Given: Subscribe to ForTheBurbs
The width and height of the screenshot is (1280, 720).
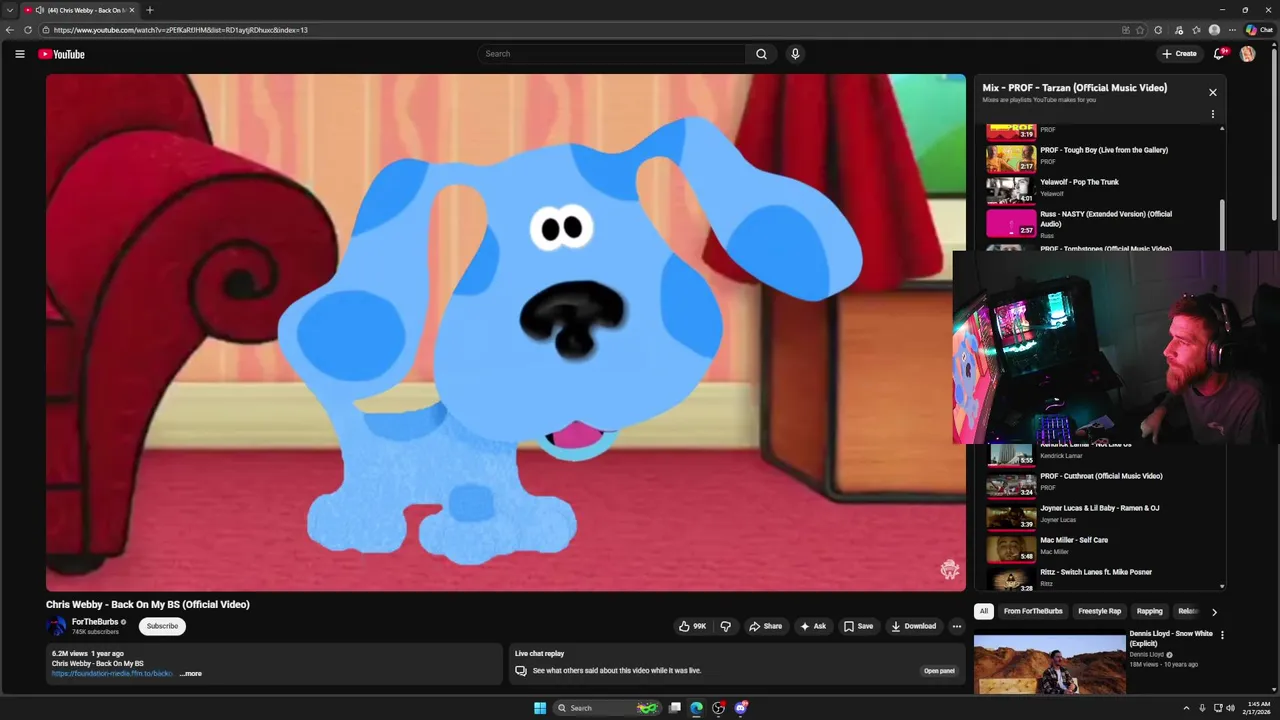Looking at the screenshot, I should 162,626.
